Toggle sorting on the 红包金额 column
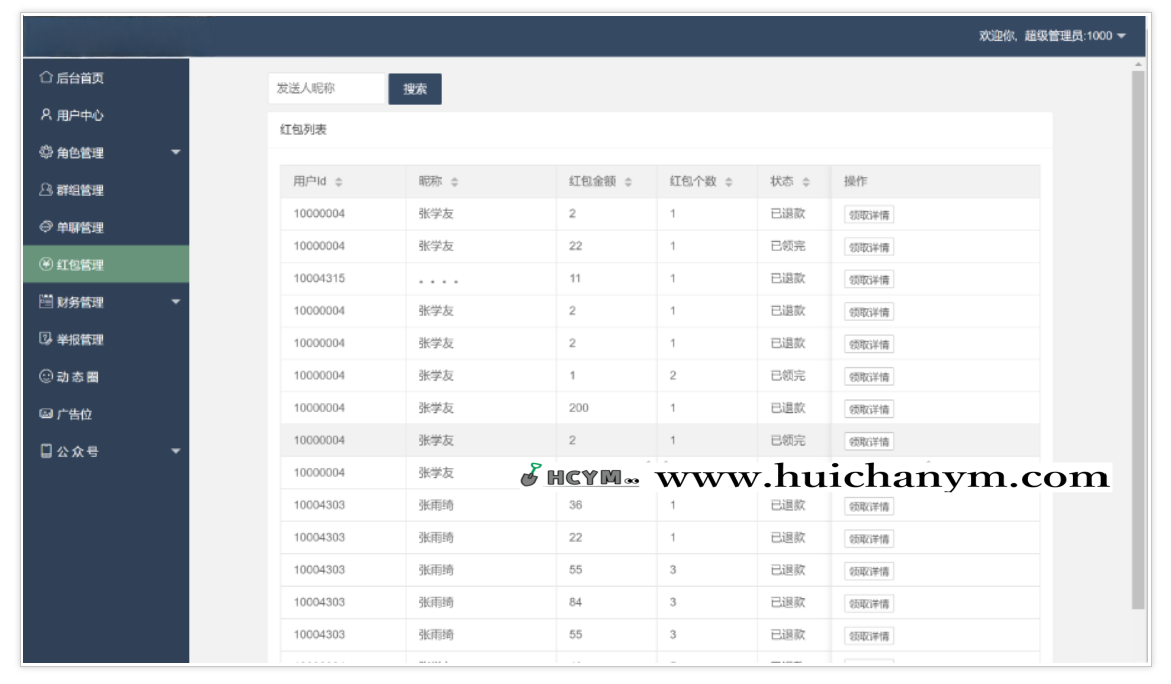 point(629,182)
